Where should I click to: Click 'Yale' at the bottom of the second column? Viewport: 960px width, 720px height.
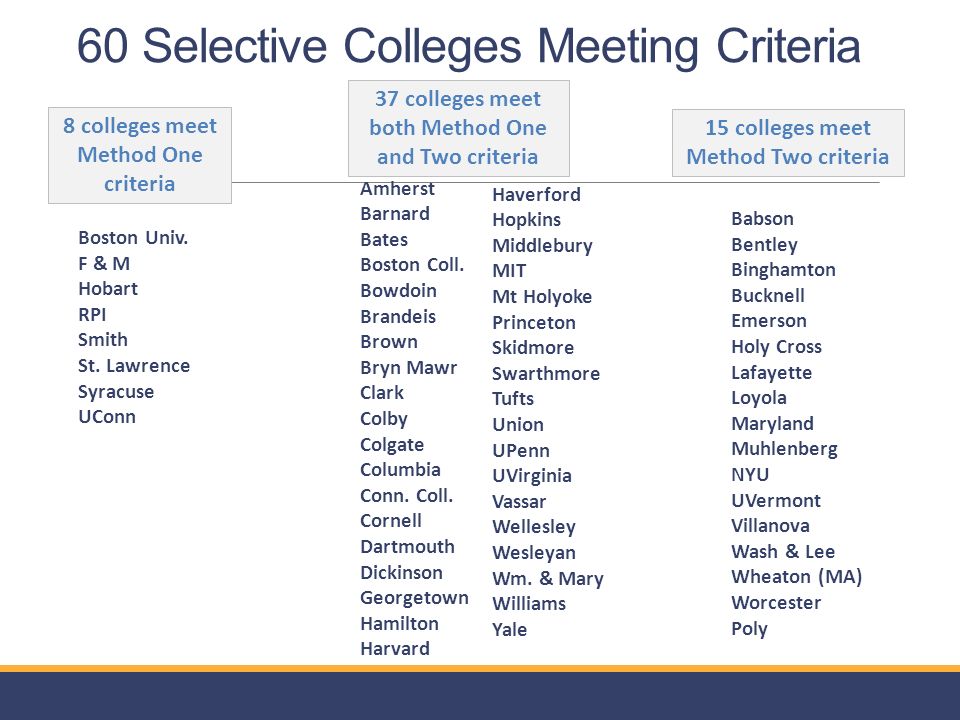click(509, 629)
